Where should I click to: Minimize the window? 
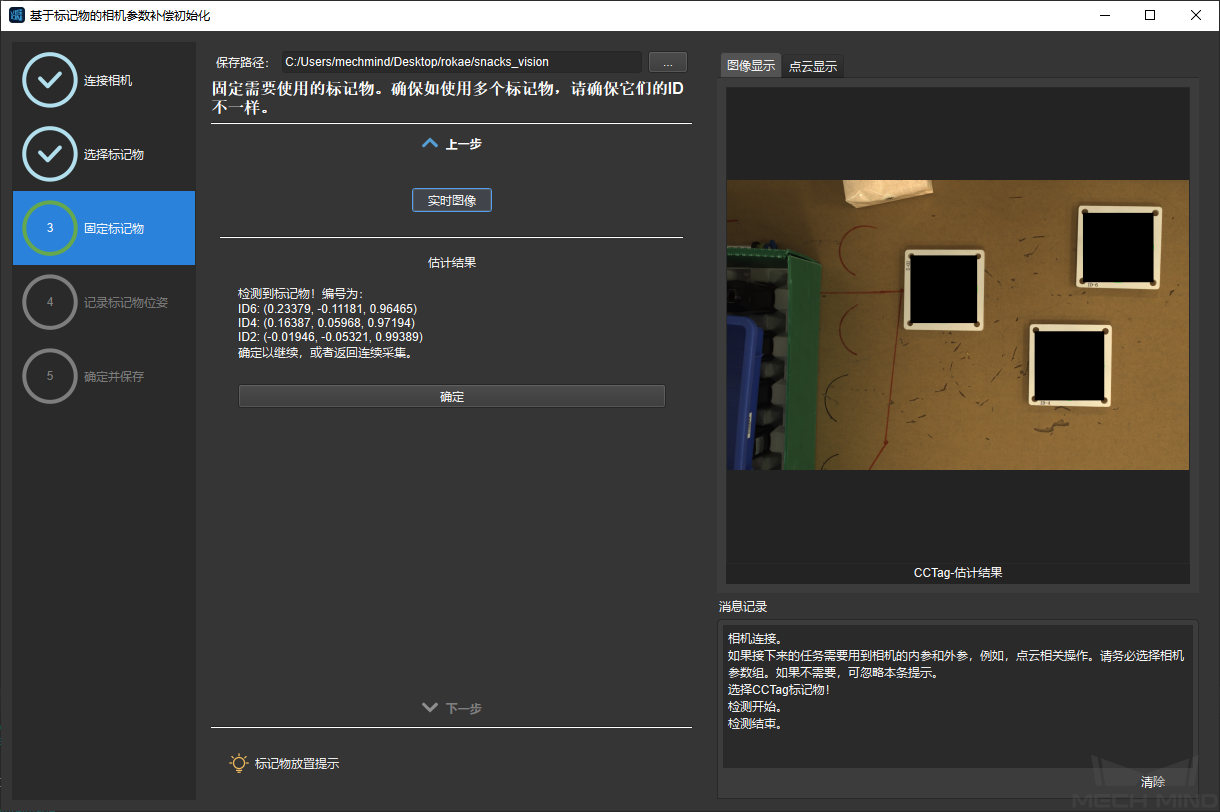click(1105, 15)
